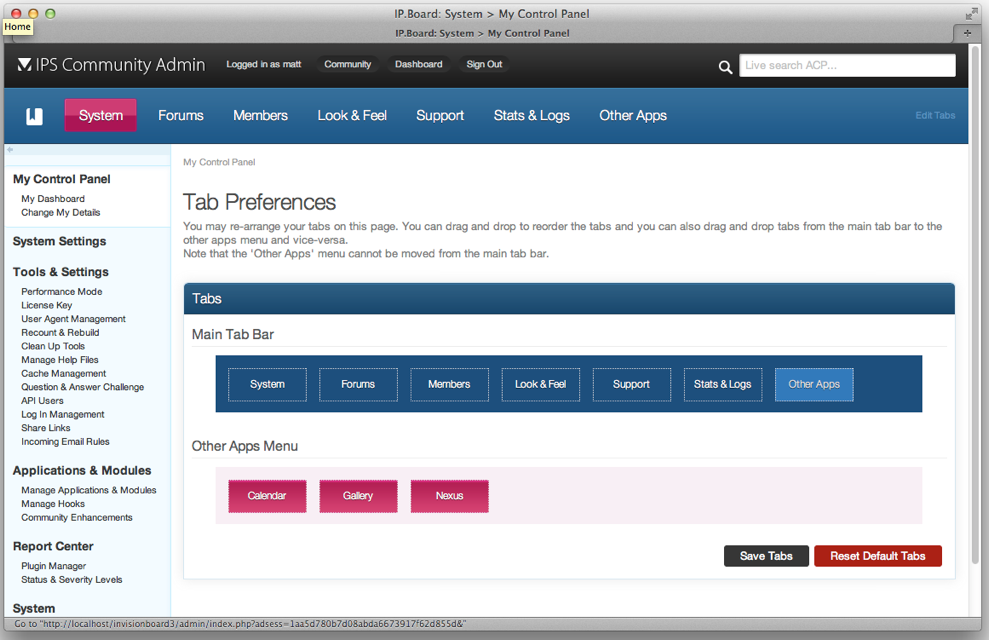Open Share Links settings
989x640 pixels.
pos(46,428)
